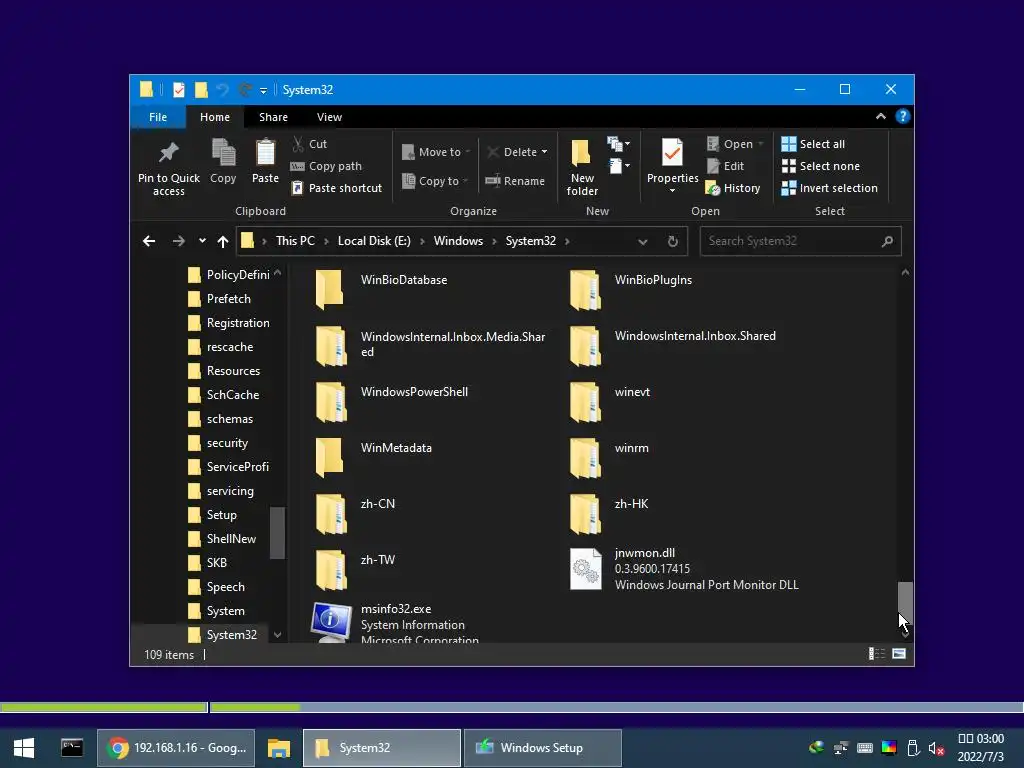Select the jnwmon.dll file icon

tap(585, 568)
